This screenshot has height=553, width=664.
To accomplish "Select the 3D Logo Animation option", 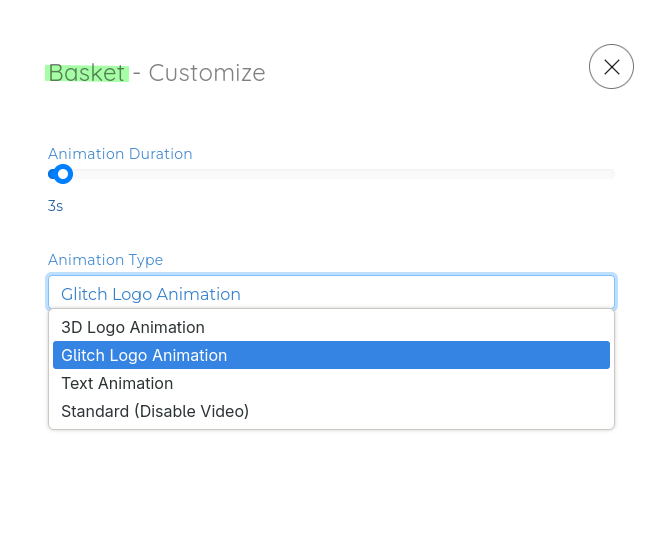I will pos(133,327).
